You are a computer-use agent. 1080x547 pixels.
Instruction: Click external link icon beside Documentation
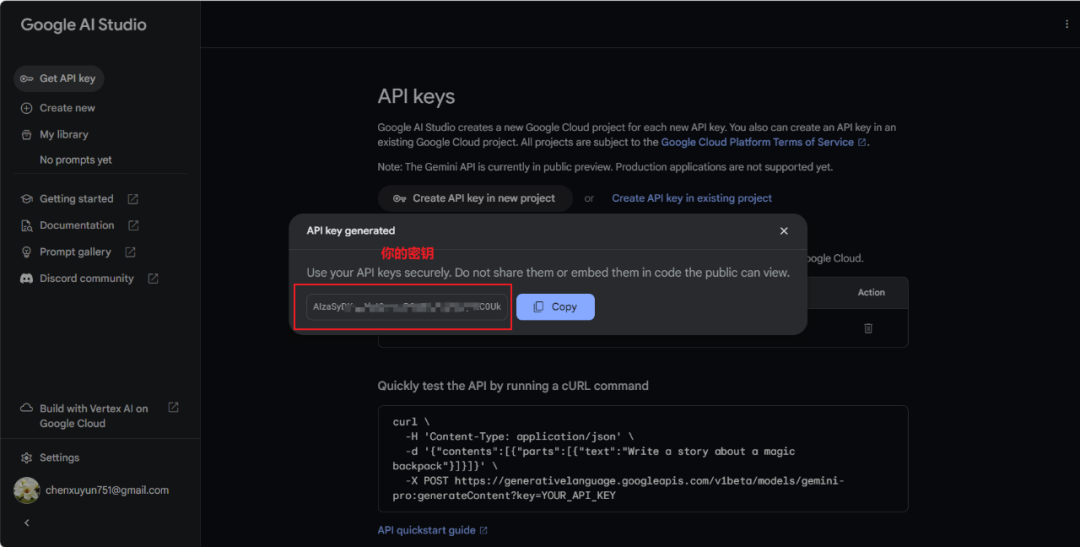134,225
